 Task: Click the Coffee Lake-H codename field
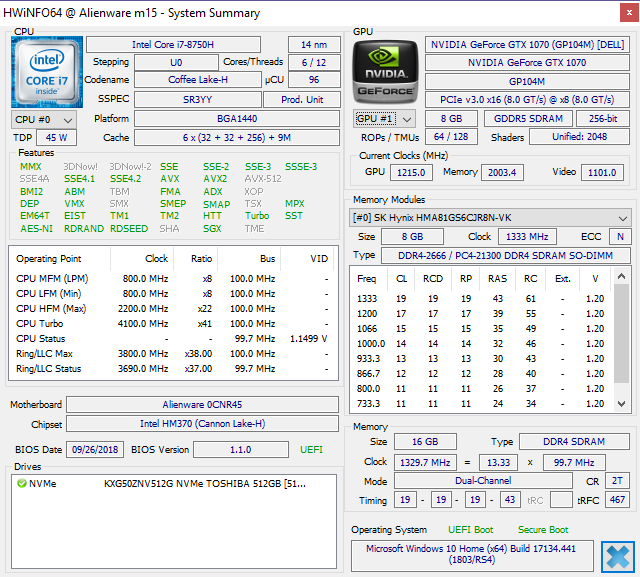pyautogui.click(x=198, y=80)
